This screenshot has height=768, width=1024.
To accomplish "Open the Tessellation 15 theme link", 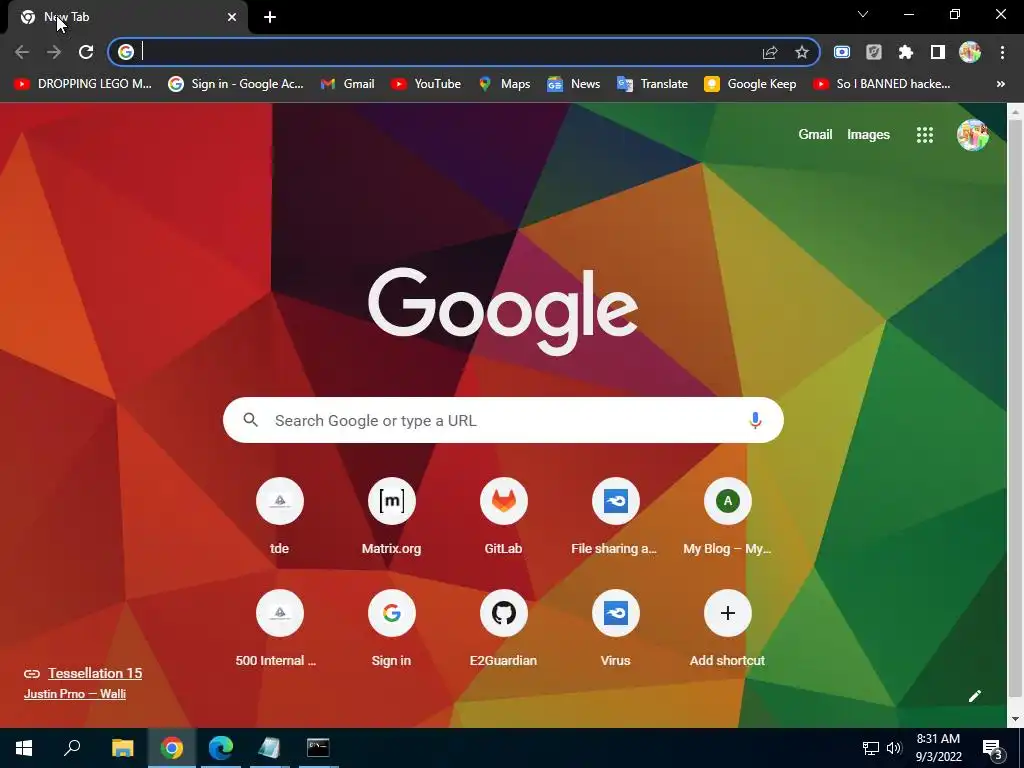I will coord(95,673).
